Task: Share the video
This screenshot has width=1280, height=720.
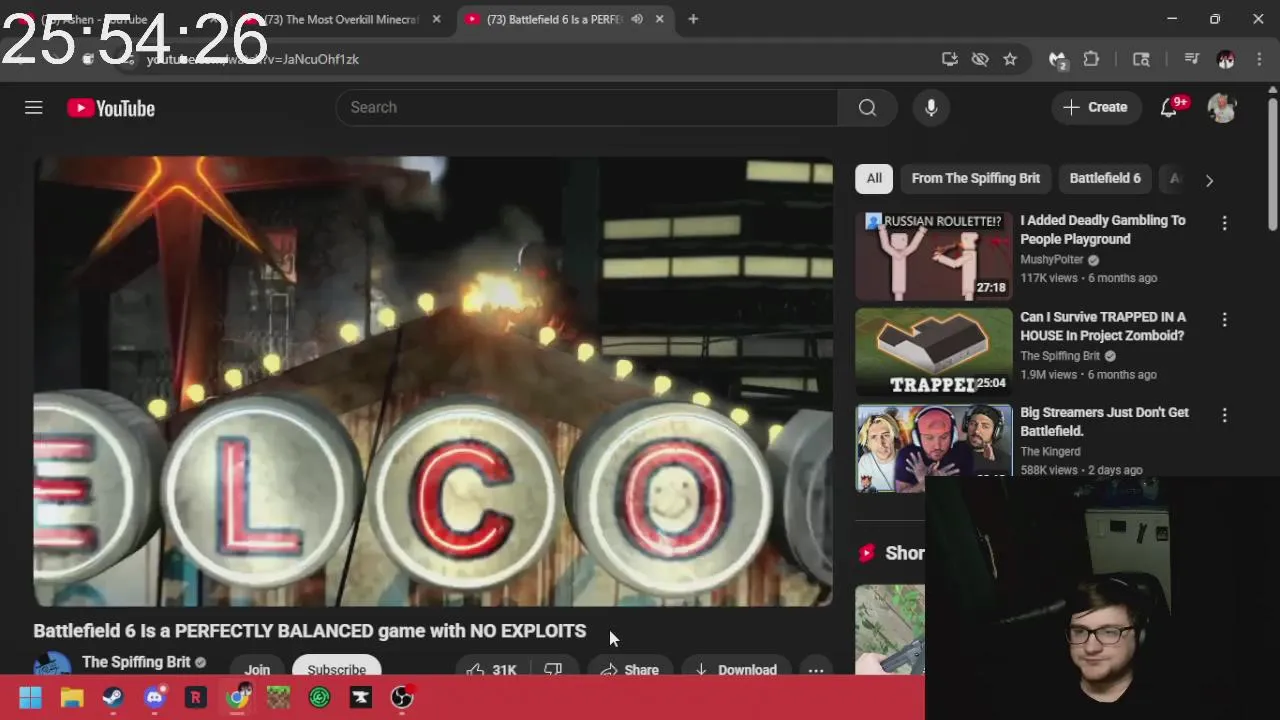Action: pos(630,669)
